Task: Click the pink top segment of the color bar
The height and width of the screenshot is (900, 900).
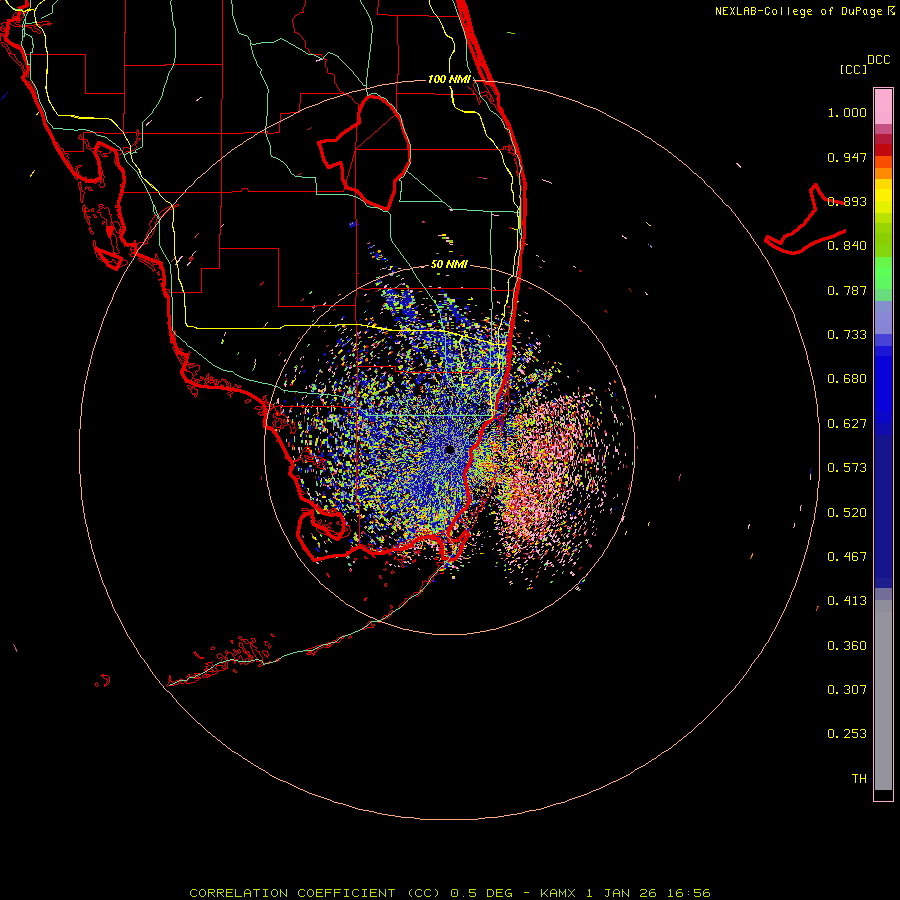Action: 883,107
